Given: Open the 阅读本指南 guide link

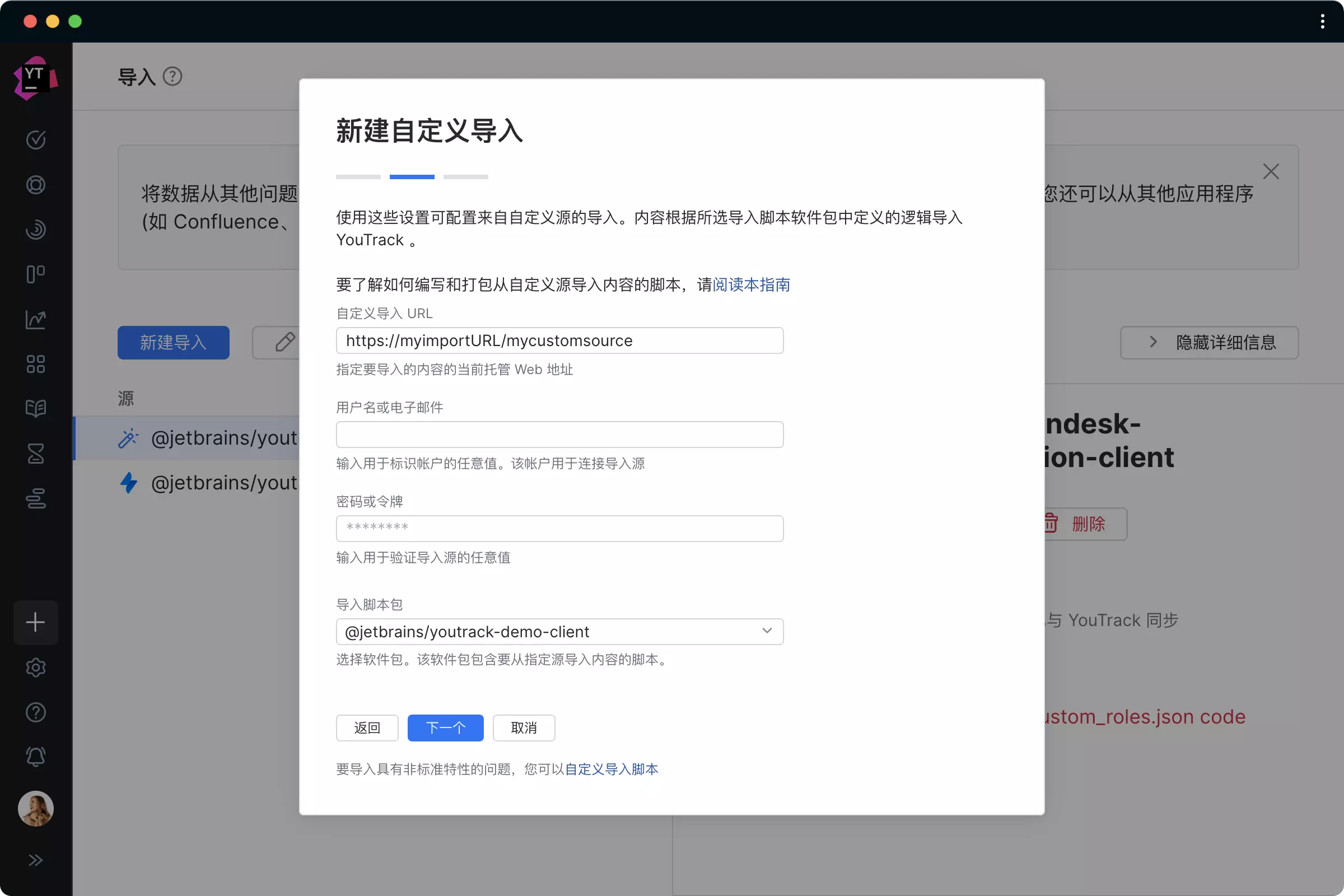Looking at the screenshot, I should pyautogui.click(x=751, y=284).
